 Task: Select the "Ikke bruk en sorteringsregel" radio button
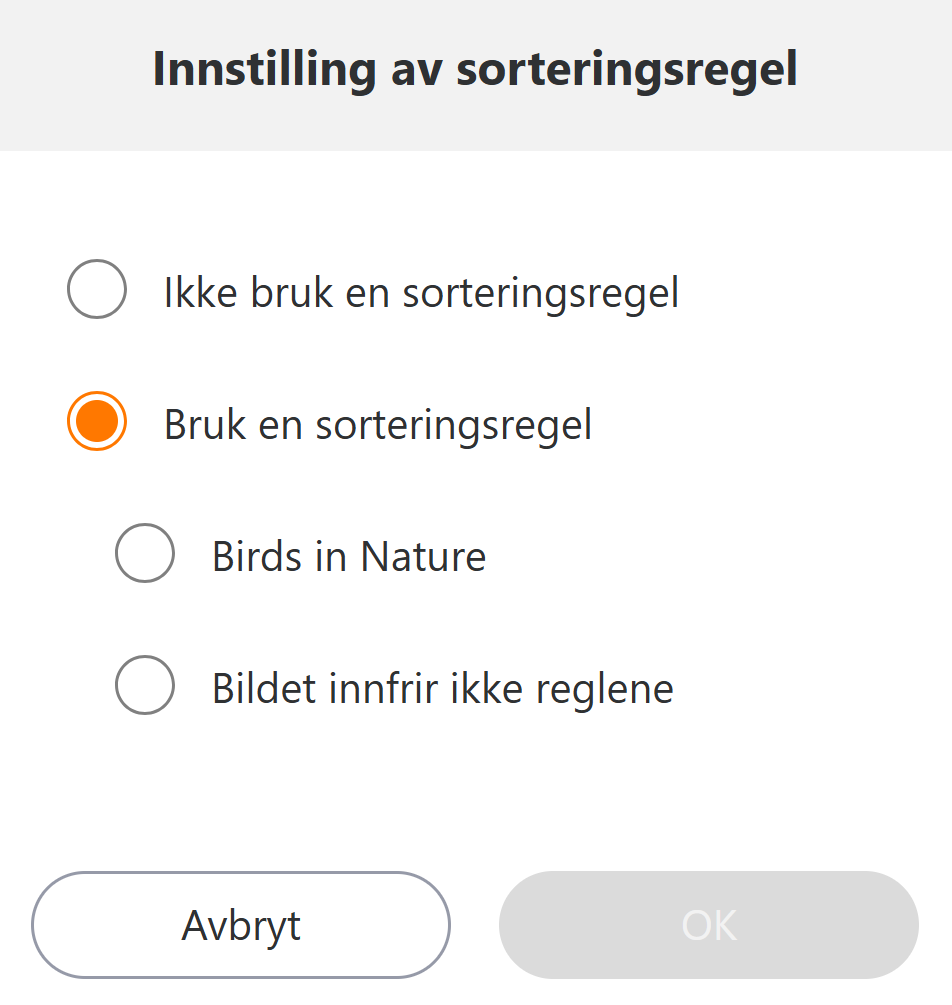coord(97,289)
